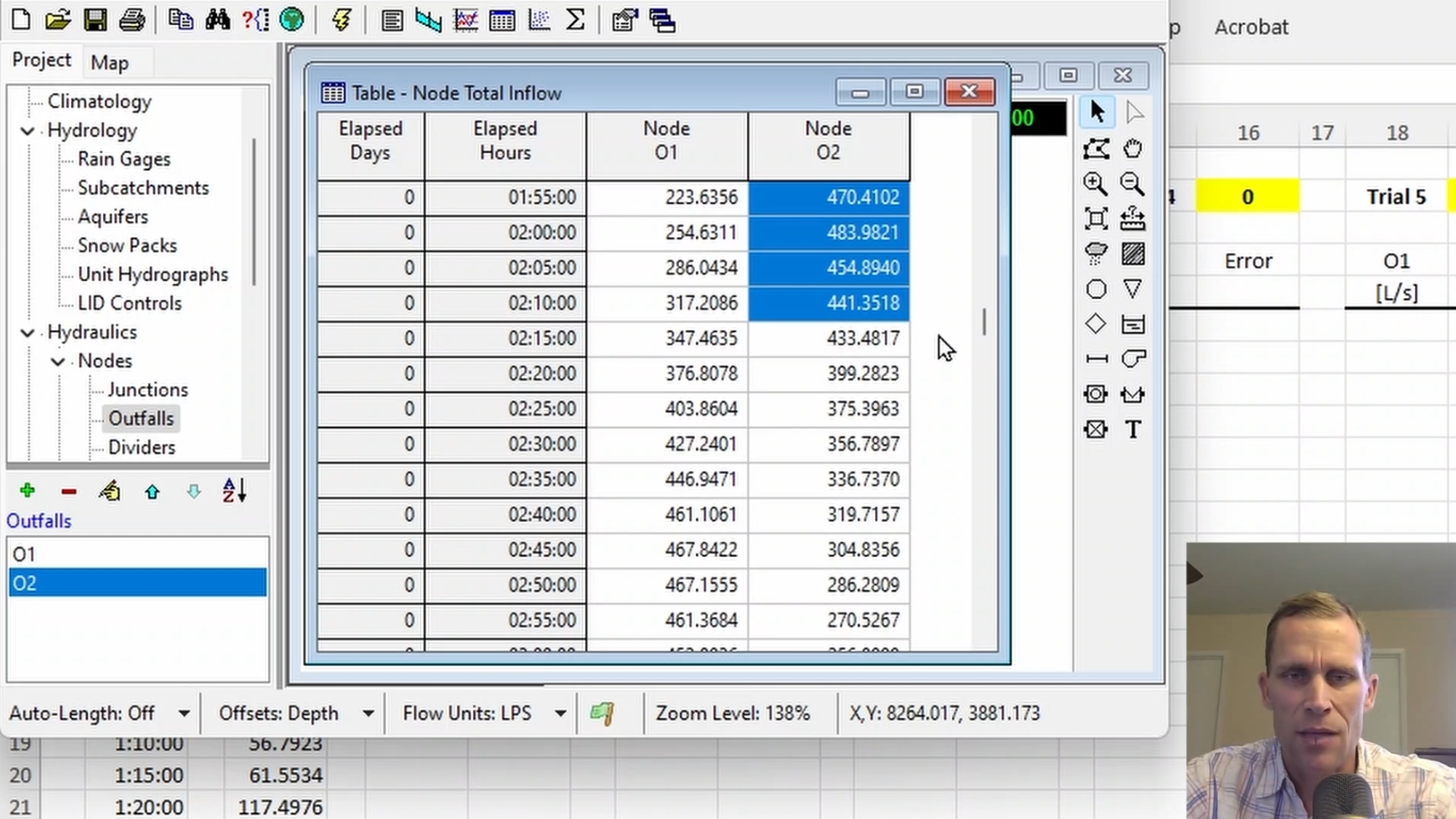
Task: Add a text label with T tool
Action: coord(1133,430)
